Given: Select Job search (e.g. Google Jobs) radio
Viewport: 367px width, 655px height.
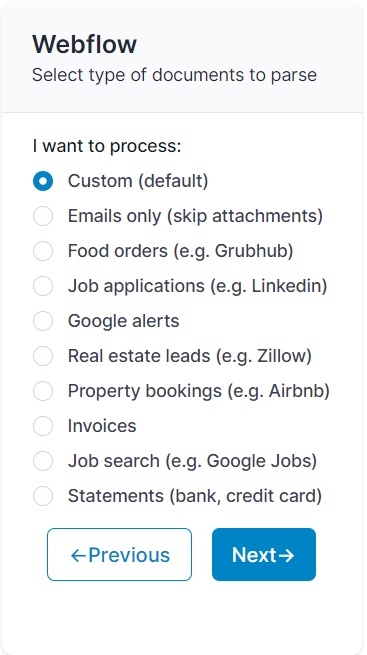Looking at the screenshot, I should [43, 461].
